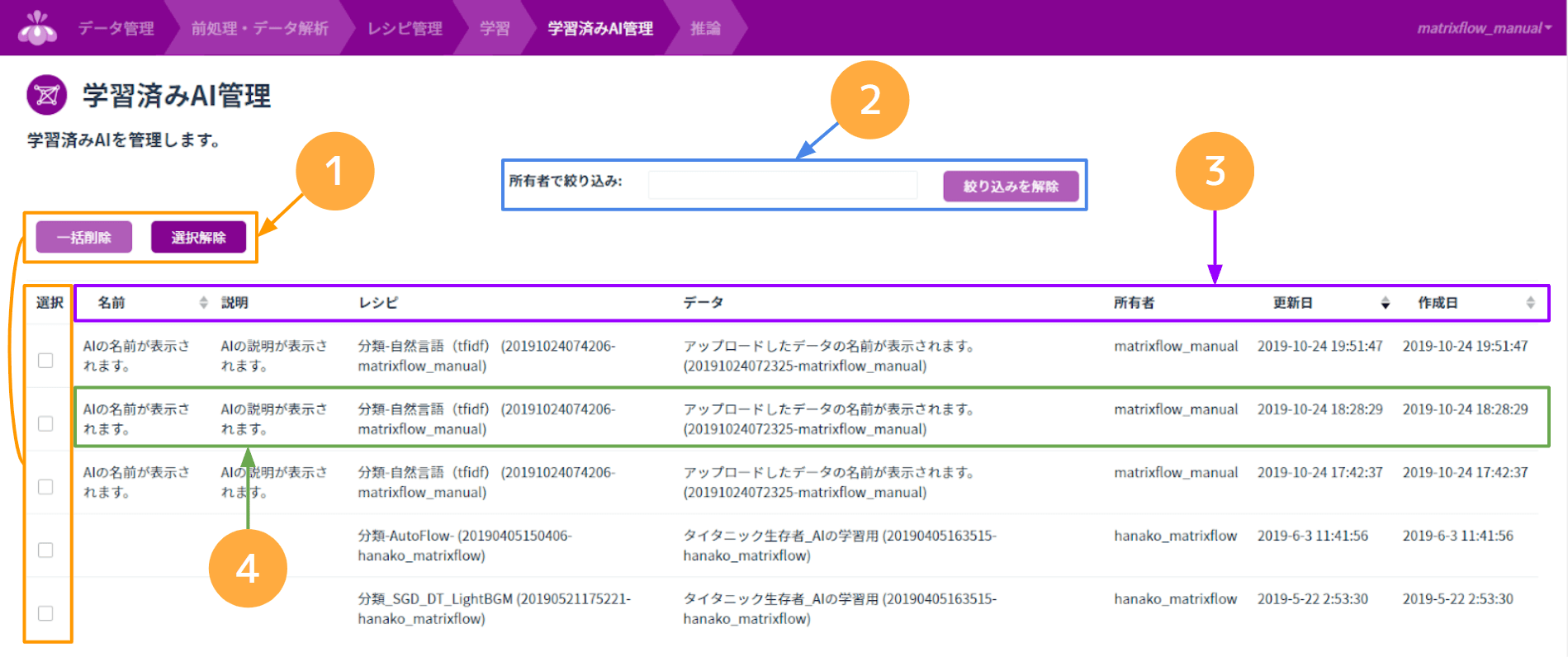This screenshot has height=657, width=1568.
Task: Click the 学習済みAI管理 page heading
Action: (x=177, y=96)
